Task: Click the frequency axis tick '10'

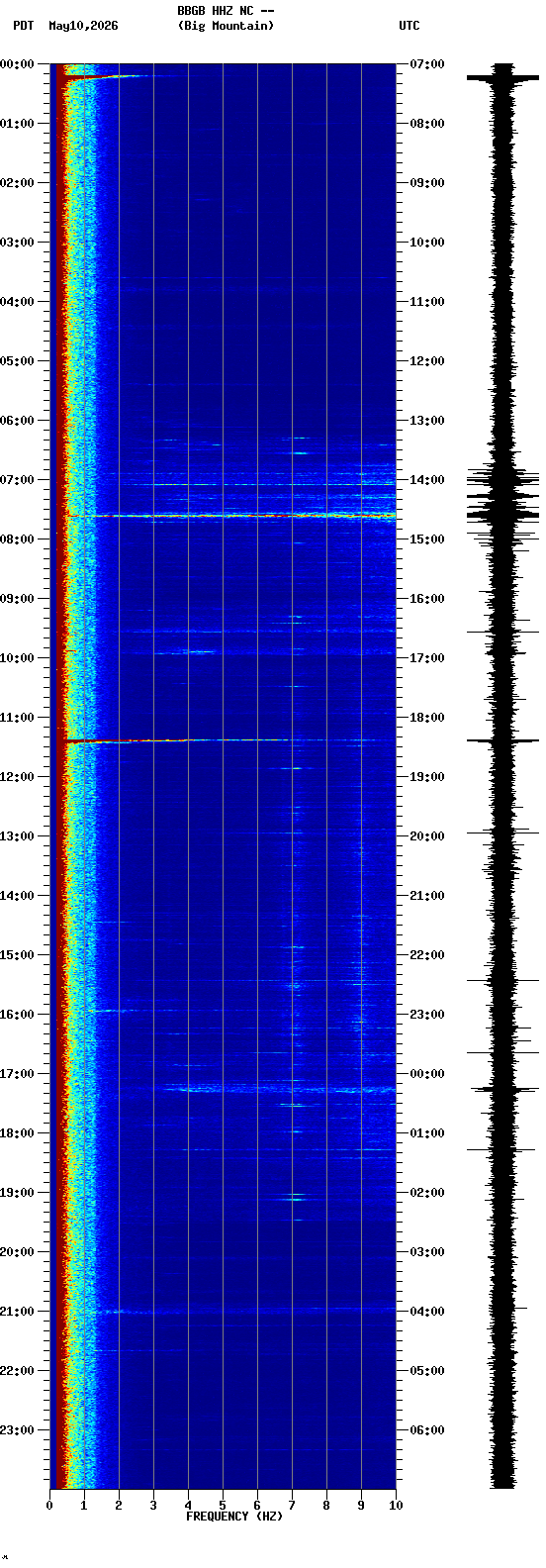Action: [x=396, y=1506]
